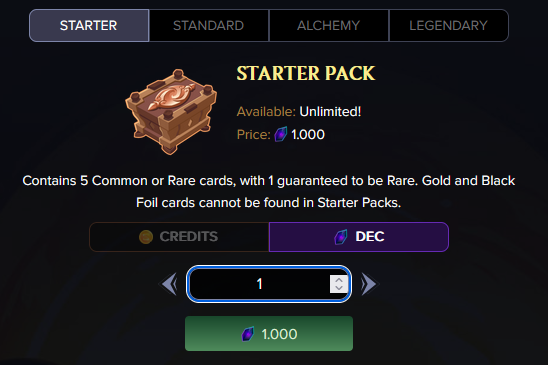Click the Starter Pack chest image
Image resolution: width=548 pixels, height=365 pixels.
click(171, 111)
